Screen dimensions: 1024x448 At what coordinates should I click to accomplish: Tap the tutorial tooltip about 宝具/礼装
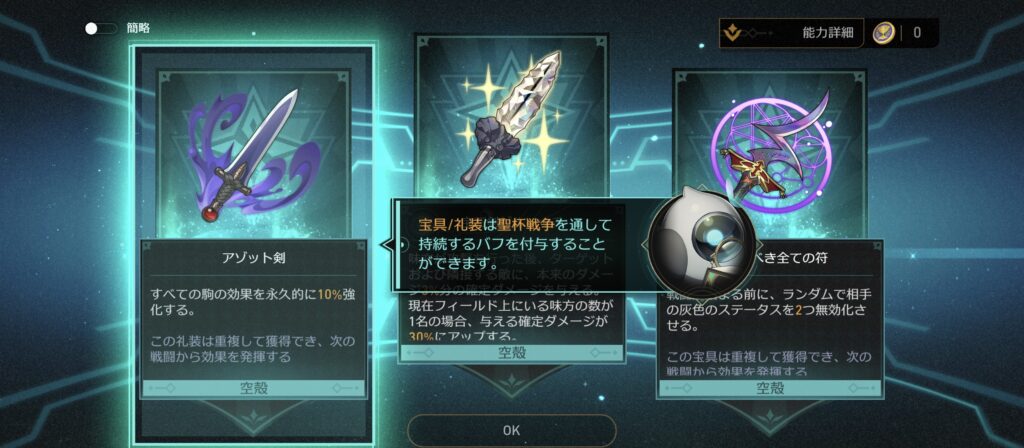tap(516, 245)
